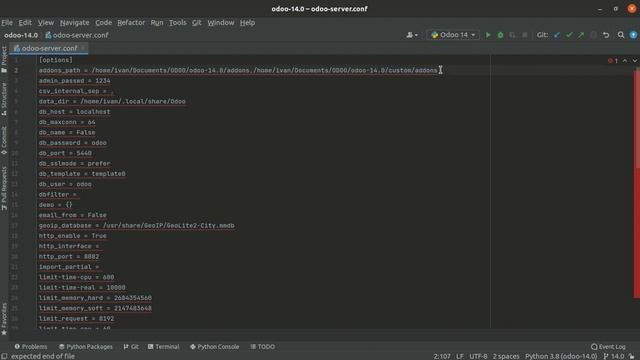Open the Edit menu
This screenshot has width=640, height=360.
point(25,22)
